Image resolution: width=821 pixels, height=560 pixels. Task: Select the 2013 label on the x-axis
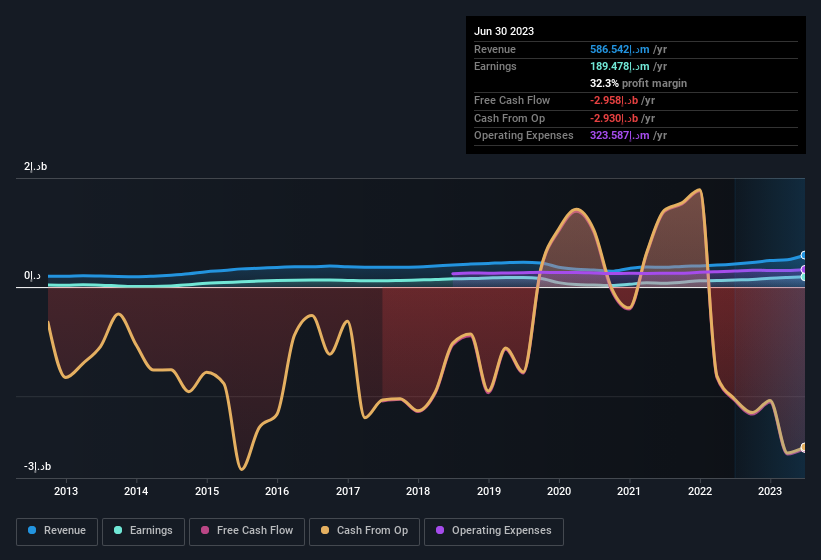click(66, 491)
